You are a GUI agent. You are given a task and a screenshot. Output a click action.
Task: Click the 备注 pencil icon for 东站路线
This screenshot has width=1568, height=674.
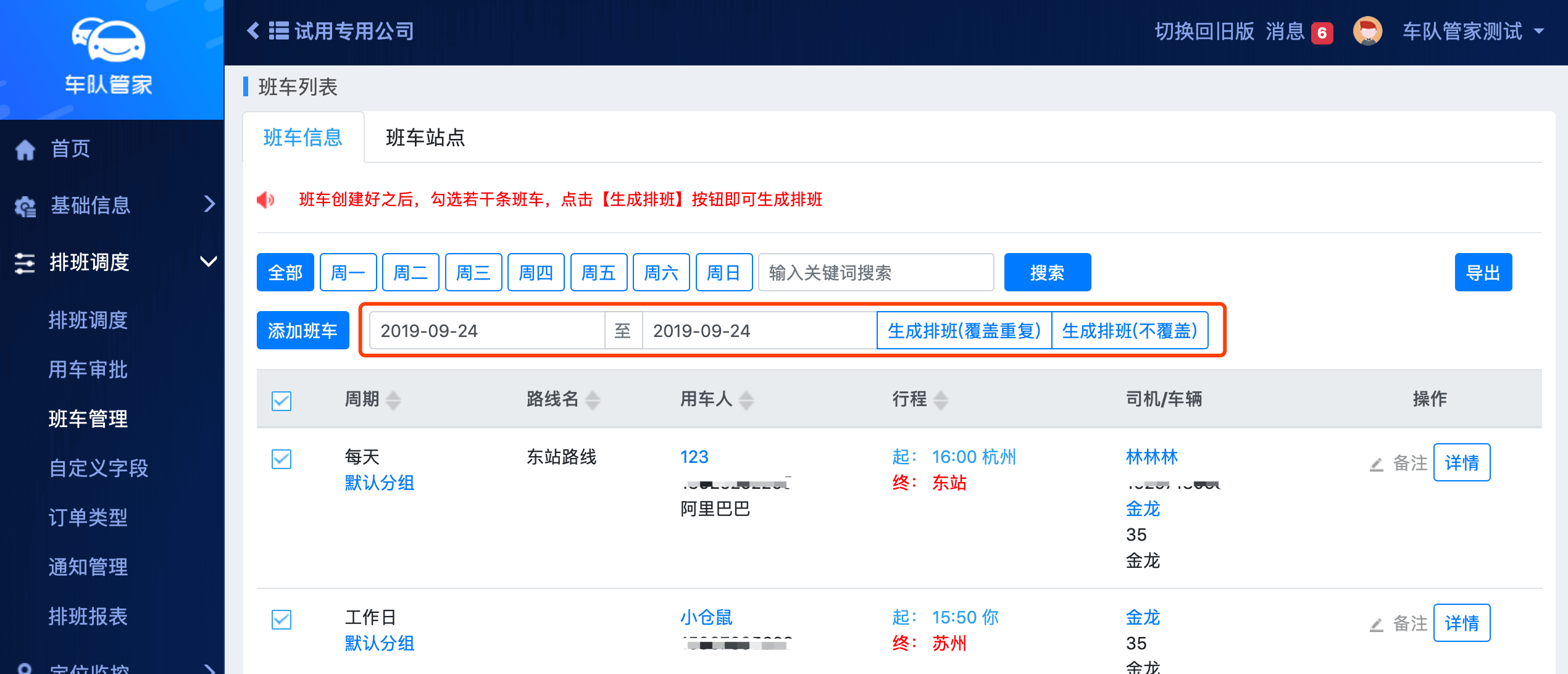[1376, 464]
